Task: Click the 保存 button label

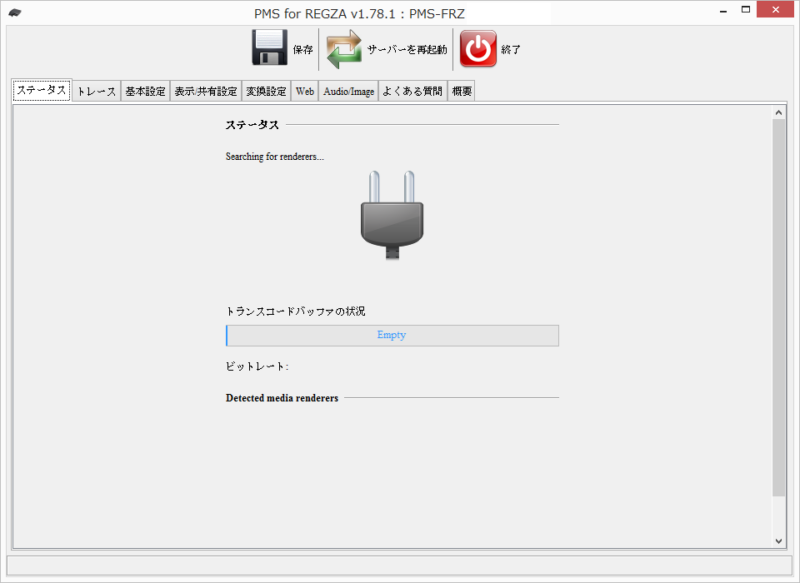Action: (x=303, y=49)
